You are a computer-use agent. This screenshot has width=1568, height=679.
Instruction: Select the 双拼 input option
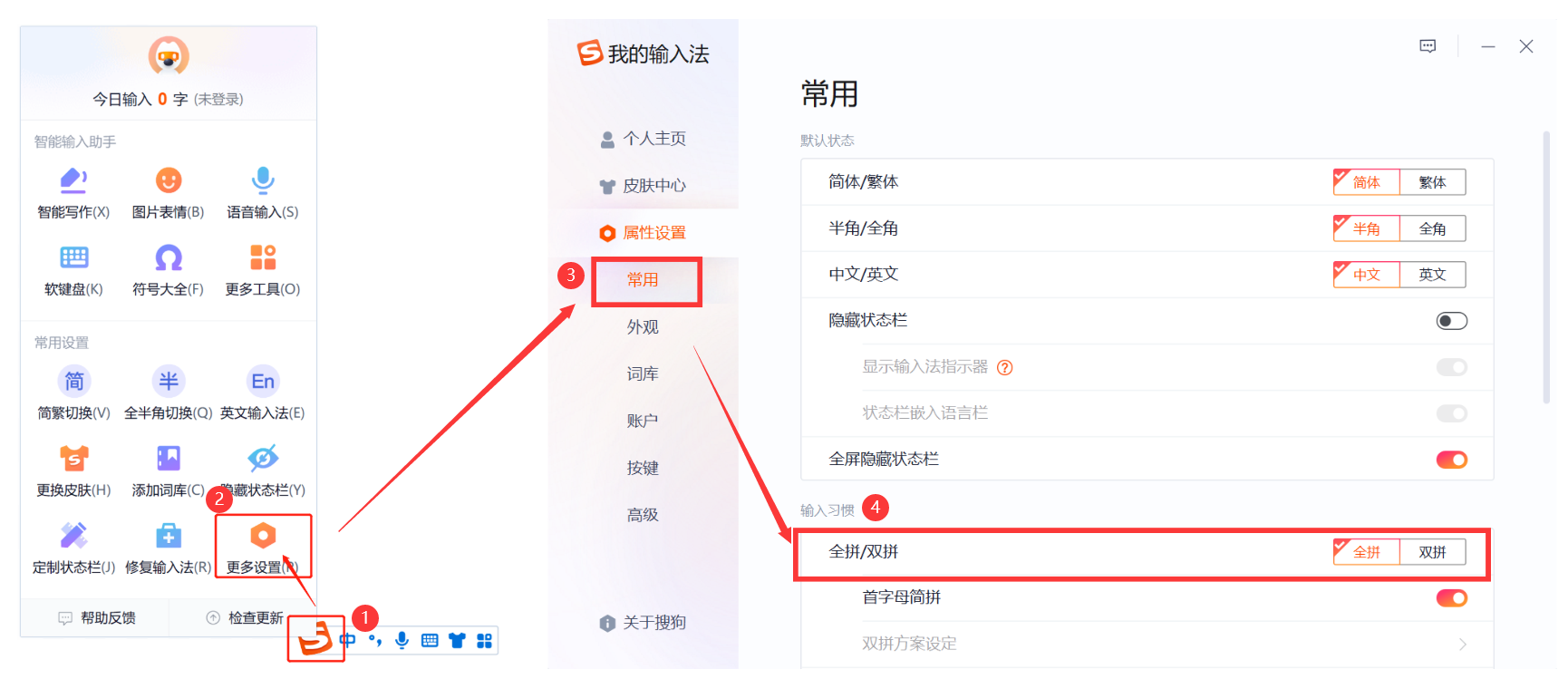point(1432,552)
